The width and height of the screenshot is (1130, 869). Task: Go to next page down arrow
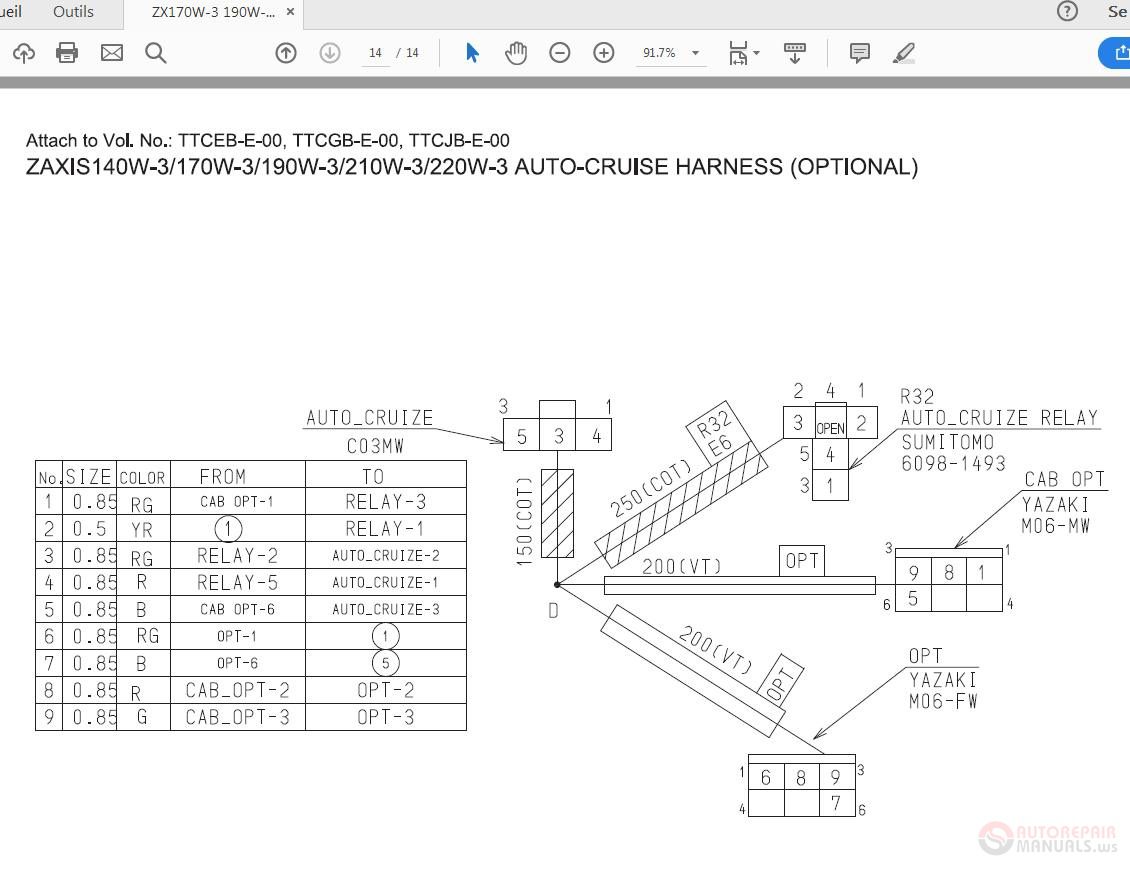point(330,53)
